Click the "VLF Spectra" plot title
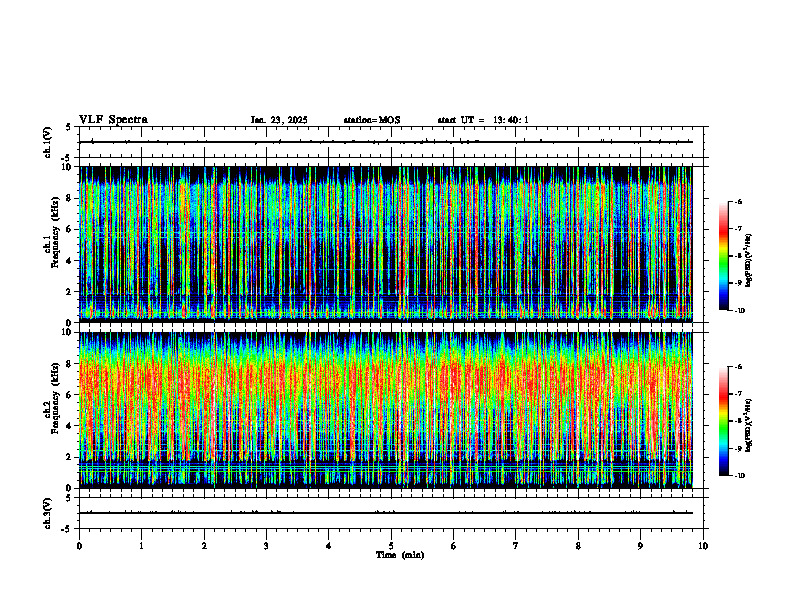Viewport: 792px width, 612px height. 113,120
